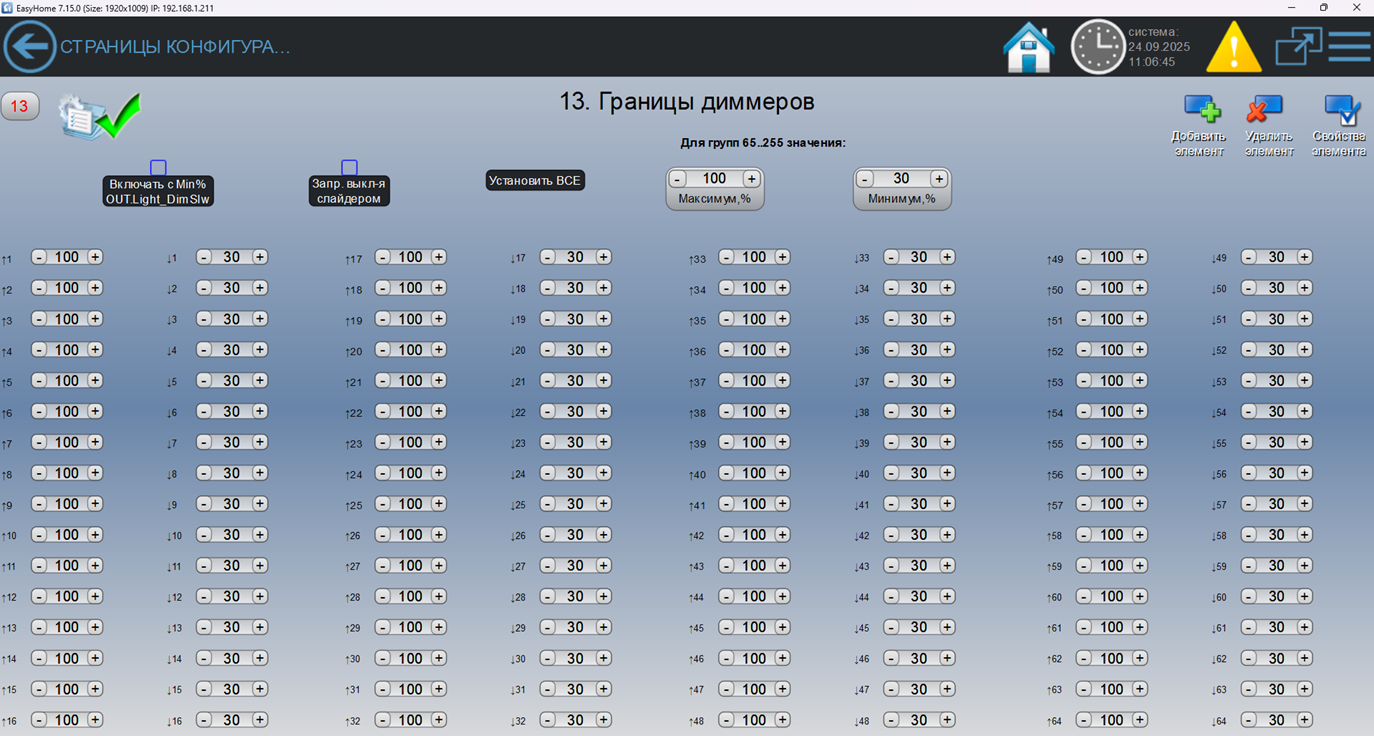Click the window pop-out icon
The height and width of the screenshot is (736, 1374).
click(1298, 46)
